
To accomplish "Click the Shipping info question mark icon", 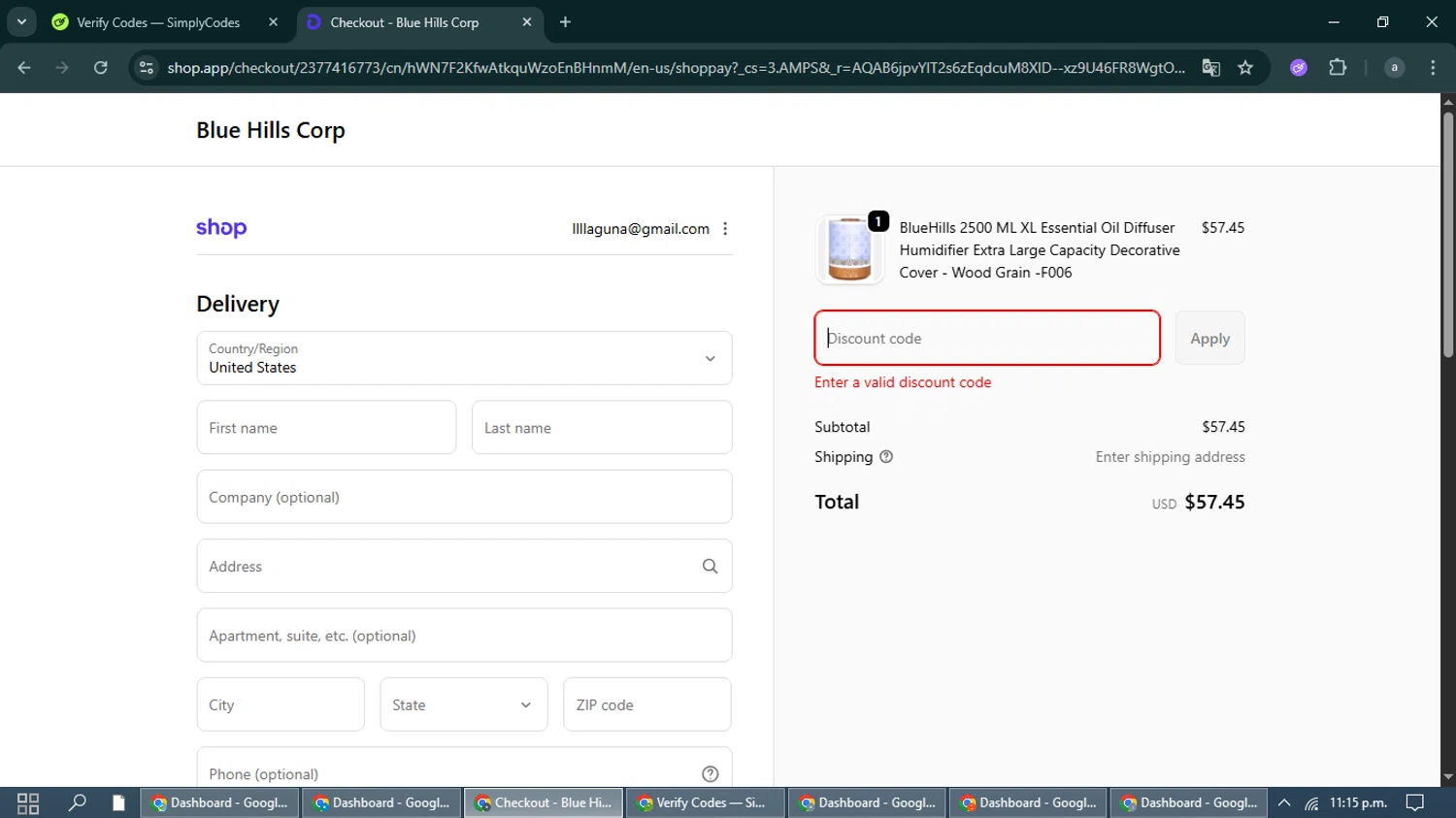I will (x=886, y=457).
